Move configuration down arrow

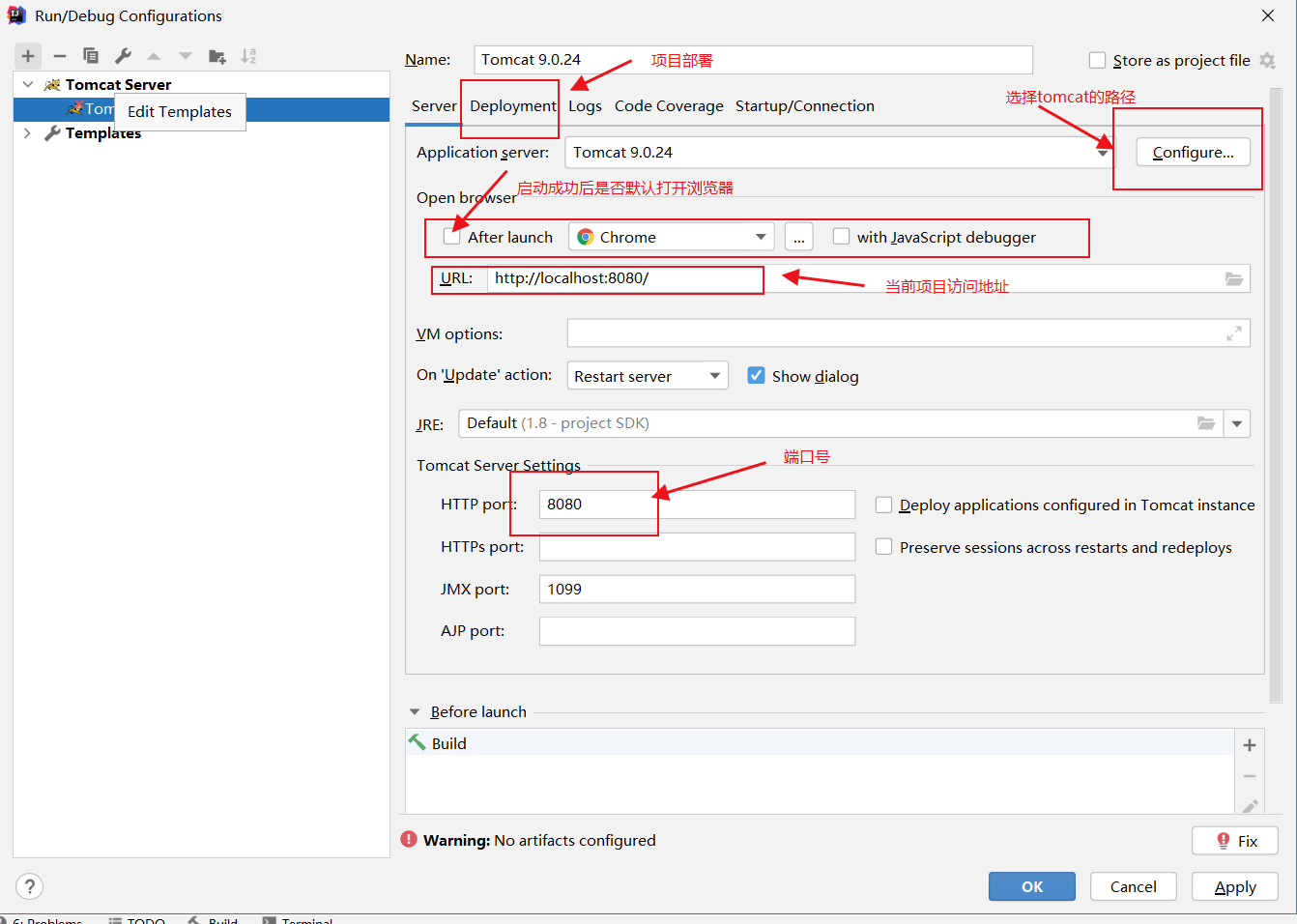tap(186, 56)
